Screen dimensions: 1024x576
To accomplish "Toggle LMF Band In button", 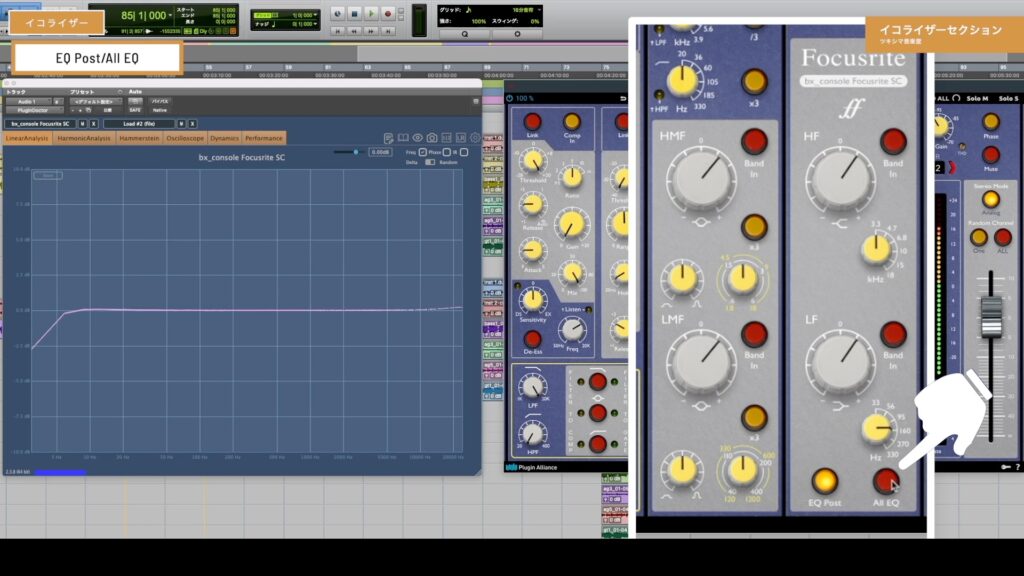I will [x=754, y=334].
